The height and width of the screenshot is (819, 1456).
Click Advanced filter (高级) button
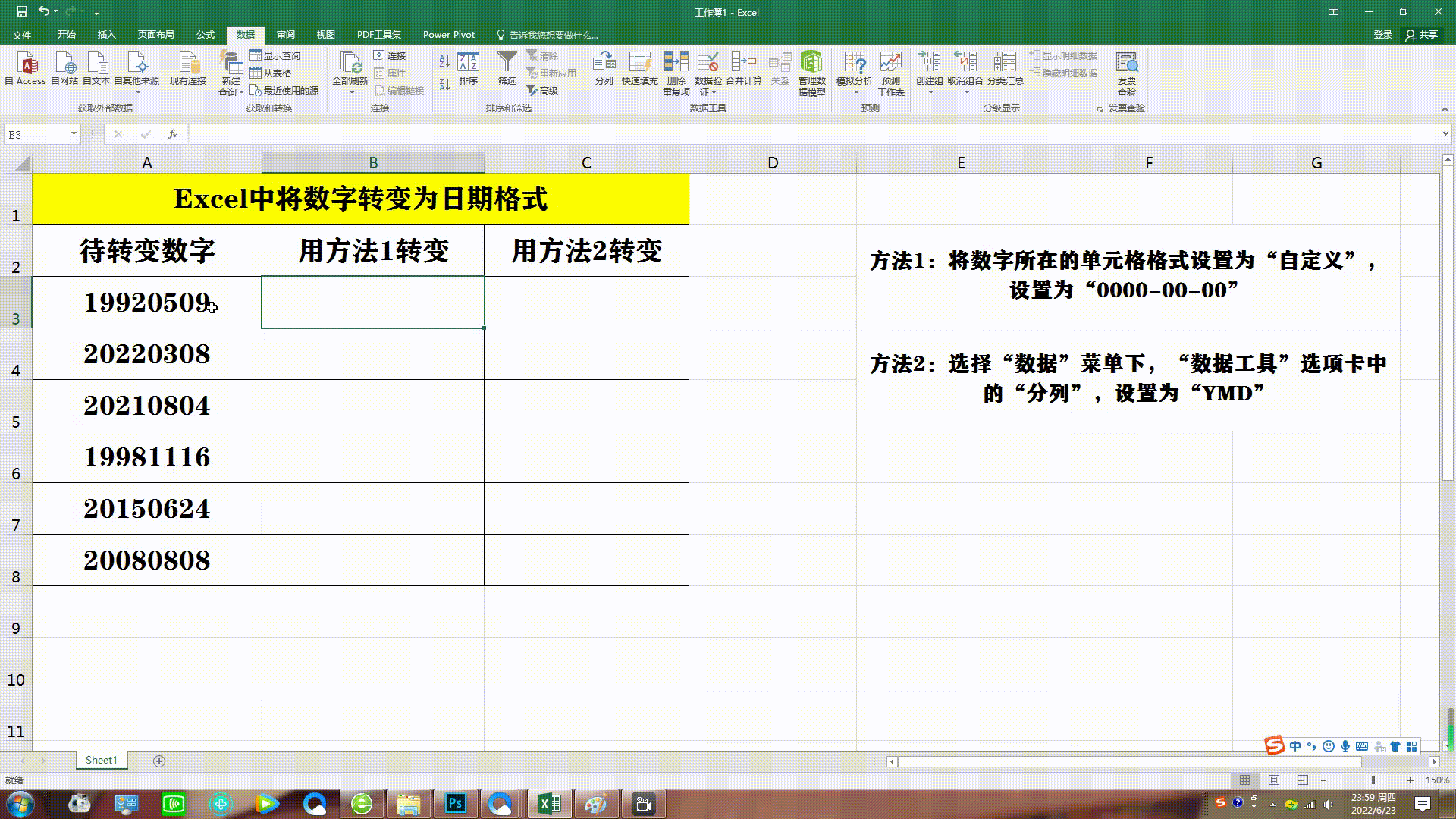pyautogui.click(x=543, y=90)
